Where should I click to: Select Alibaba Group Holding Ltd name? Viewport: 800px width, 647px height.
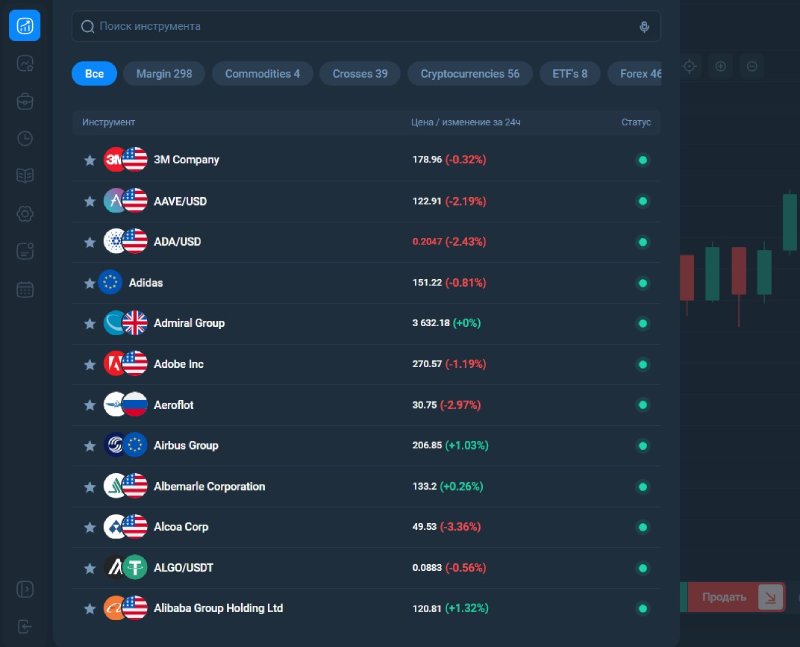coord(218,608)
